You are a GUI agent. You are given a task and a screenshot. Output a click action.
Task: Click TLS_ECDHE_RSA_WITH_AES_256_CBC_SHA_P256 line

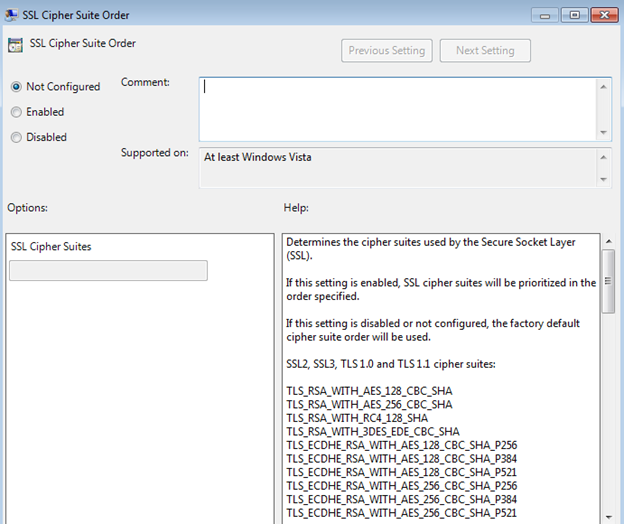coord(402,486)
